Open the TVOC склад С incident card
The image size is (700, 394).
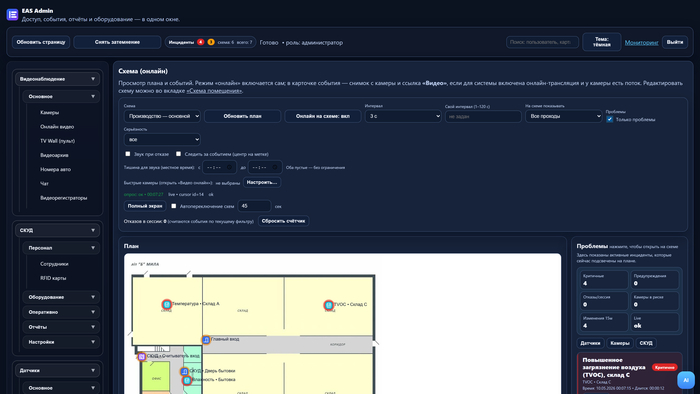click(x=629, y=373)
